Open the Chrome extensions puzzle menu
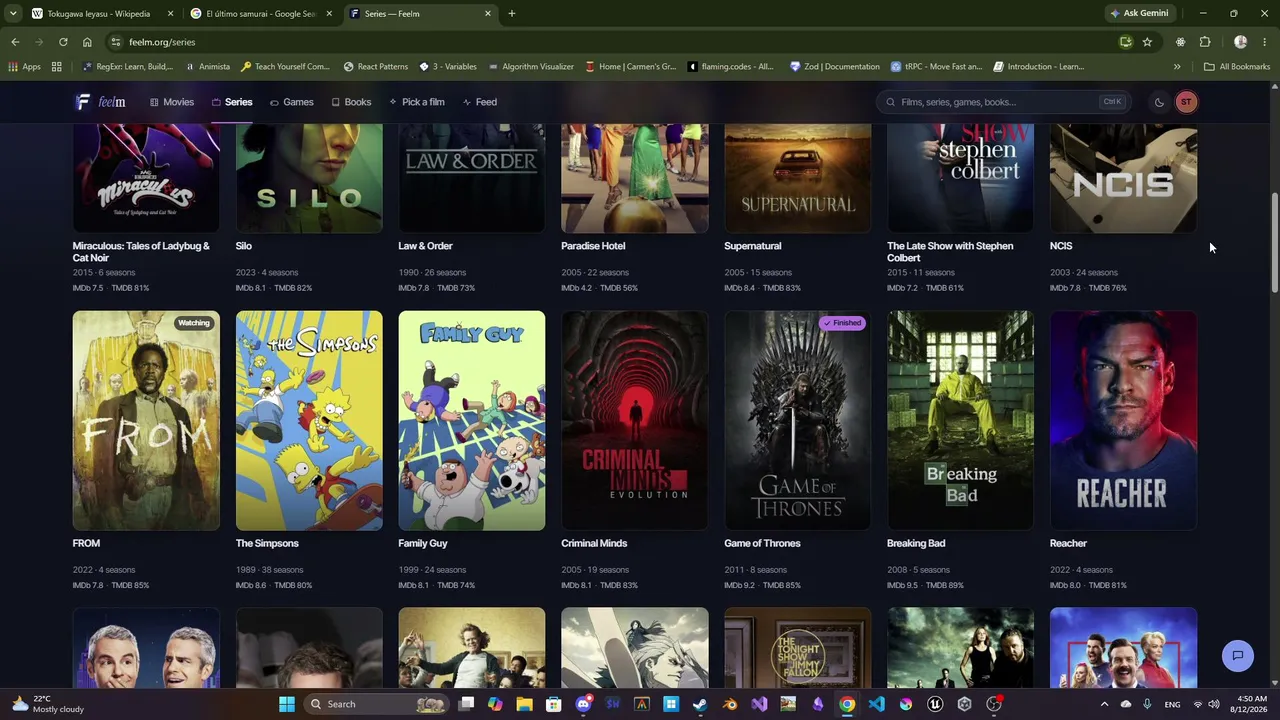This screenshot has width=1280, height=720. [1205, 42]
